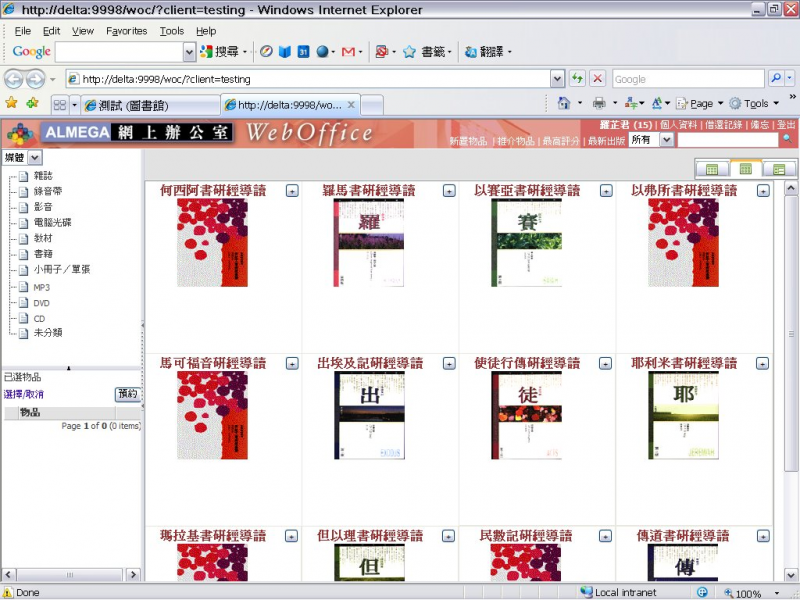Viewport: 800px width, 600px height.
Task: Open the search provider dropdown arrow
Action: (790, 79)
